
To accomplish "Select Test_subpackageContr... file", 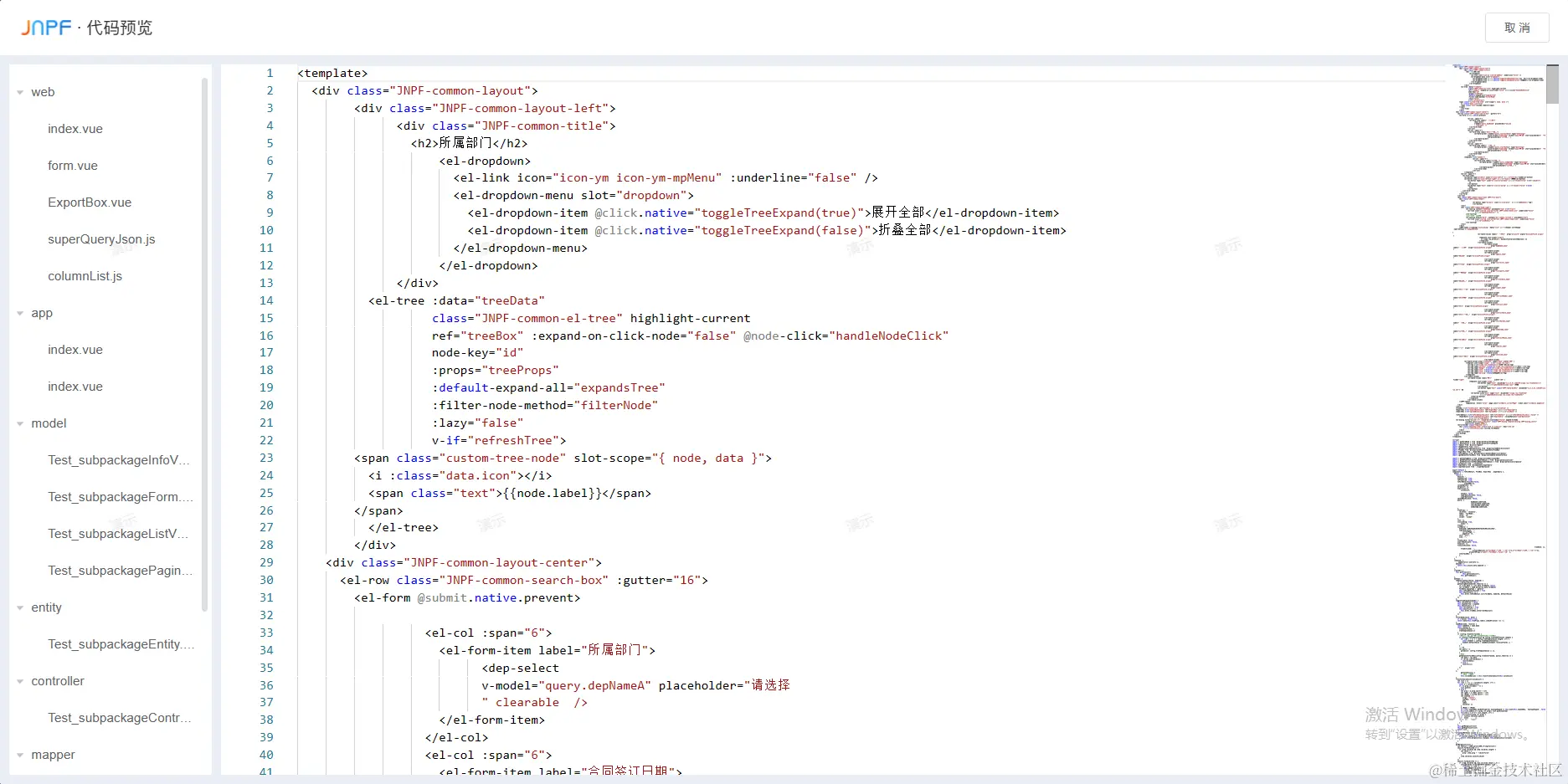I will tap(120, 718).
